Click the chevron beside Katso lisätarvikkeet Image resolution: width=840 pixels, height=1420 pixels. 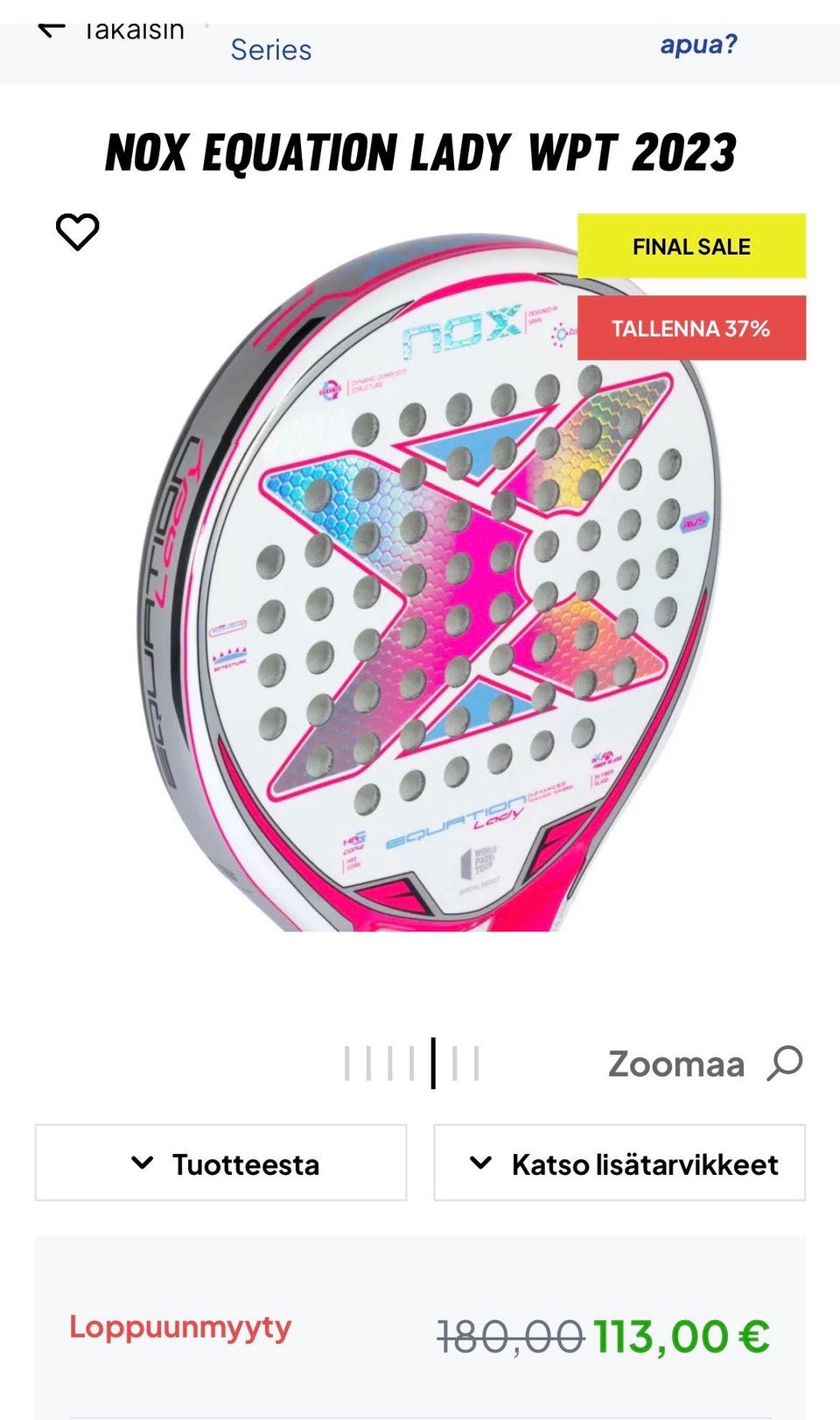click(480, 1163)
